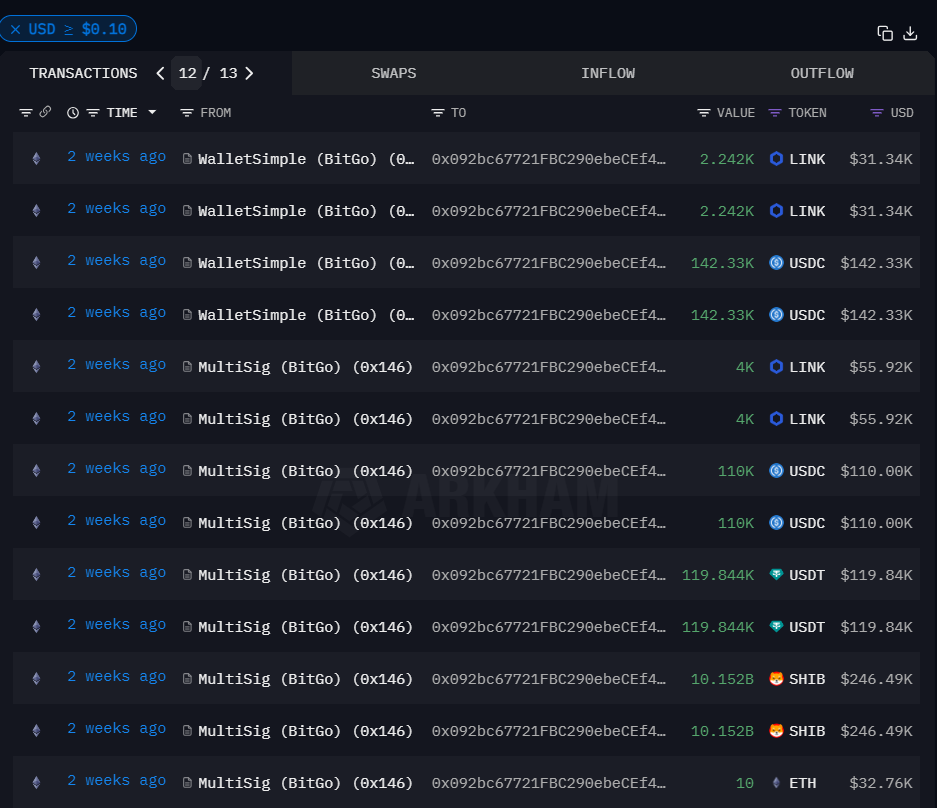This screenshot has height=808, width=937.
Task: Click the clock icon next to TIME header
Action: pos(72,112)
